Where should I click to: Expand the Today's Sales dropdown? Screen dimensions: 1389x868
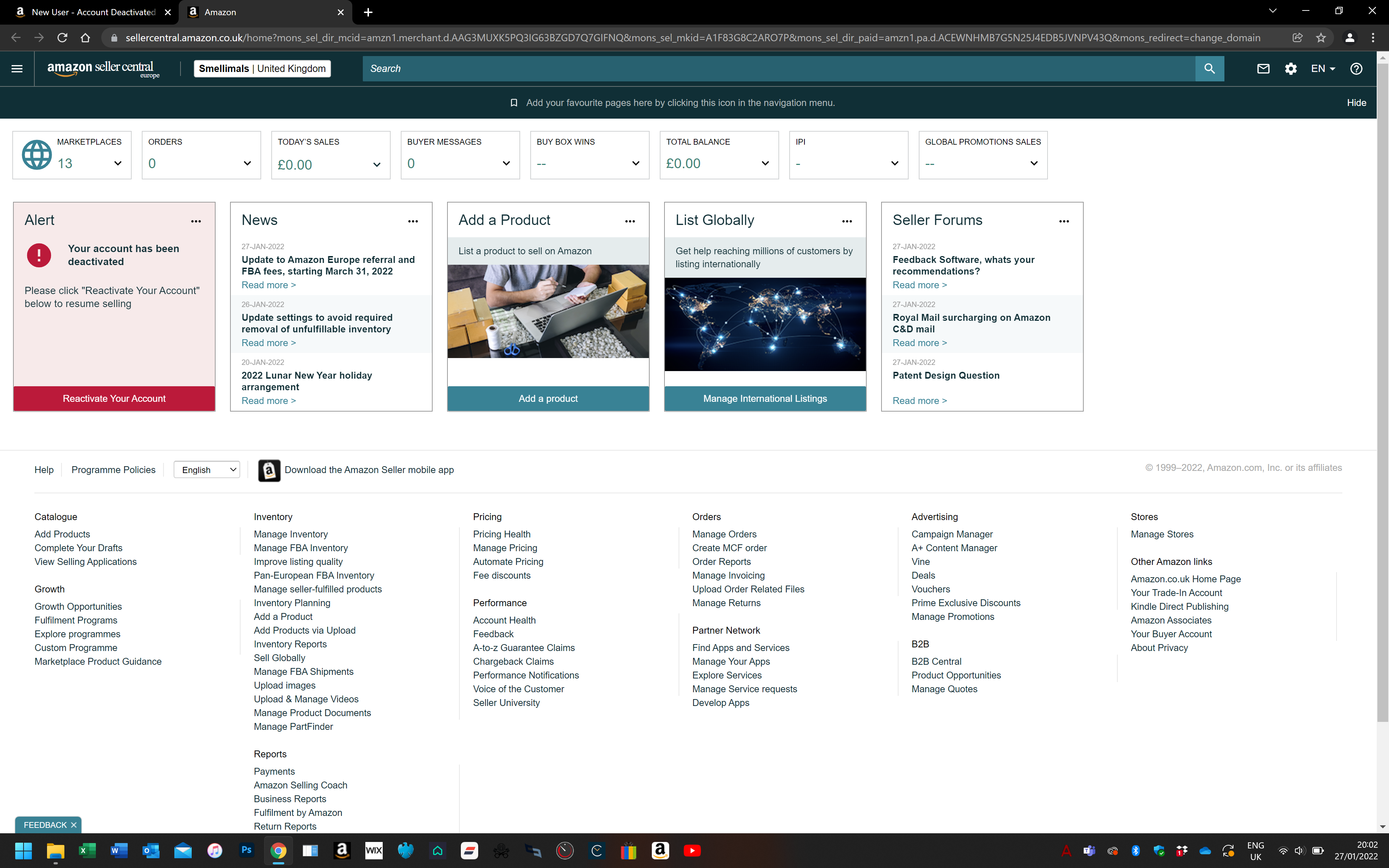pyautogui.click(x=377, y=165)
